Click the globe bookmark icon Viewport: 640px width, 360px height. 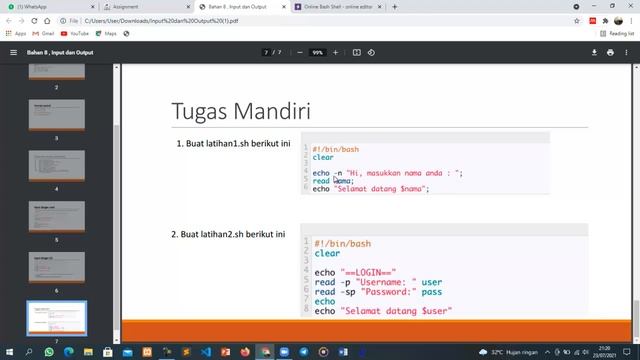(x=126, y=34)
